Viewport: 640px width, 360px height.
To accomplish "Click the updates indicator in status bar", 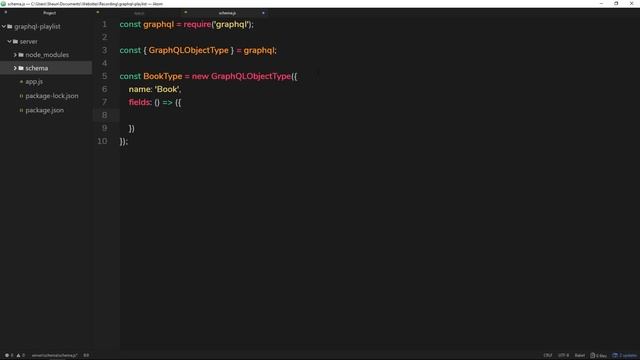I will click(624, 356).
